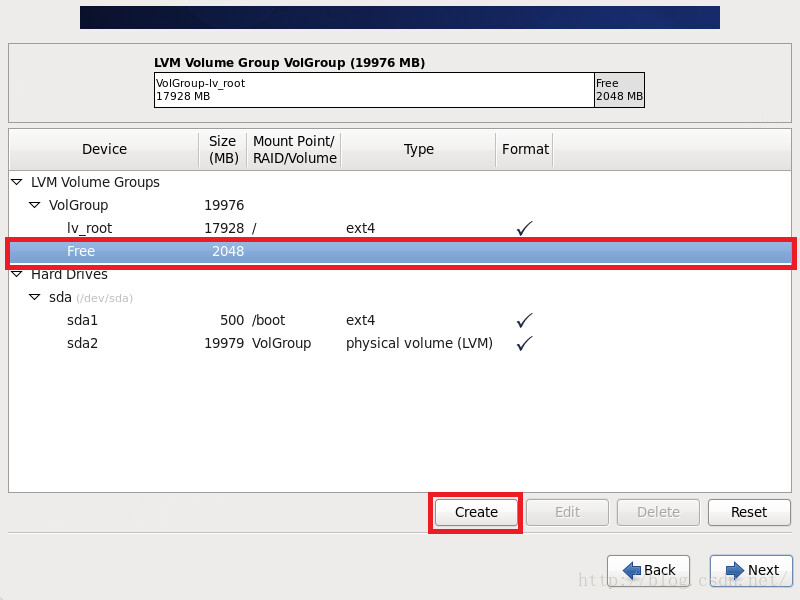The width and height of the screenshot is (800, 600).
Task: Click the Free 2048 MB bar segment
Action: coord(619,90)
